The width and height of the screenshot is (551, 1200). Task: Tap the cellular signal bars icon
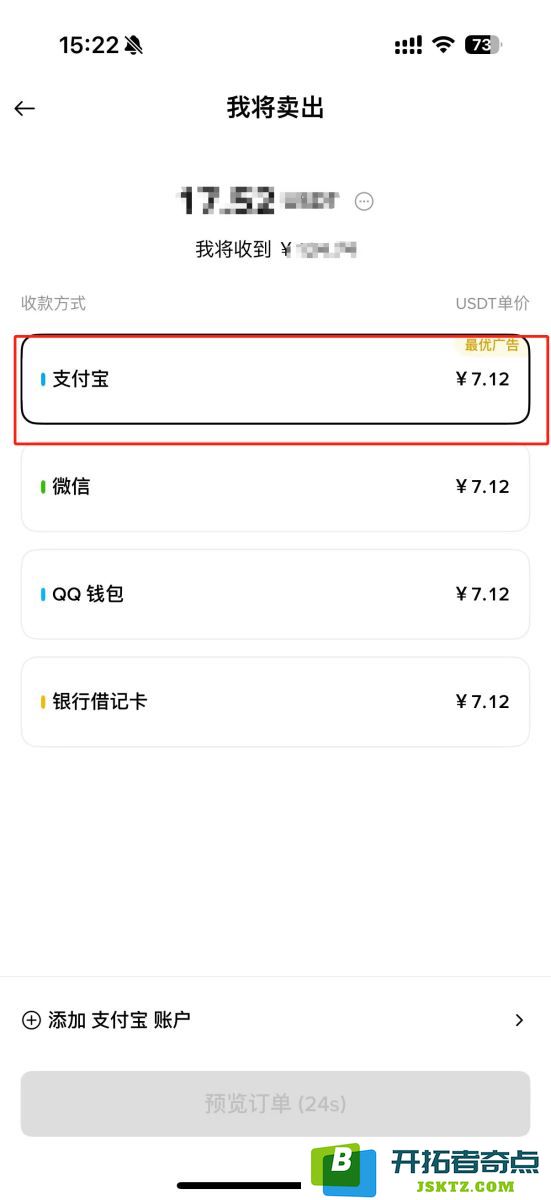tap(408, 45)
